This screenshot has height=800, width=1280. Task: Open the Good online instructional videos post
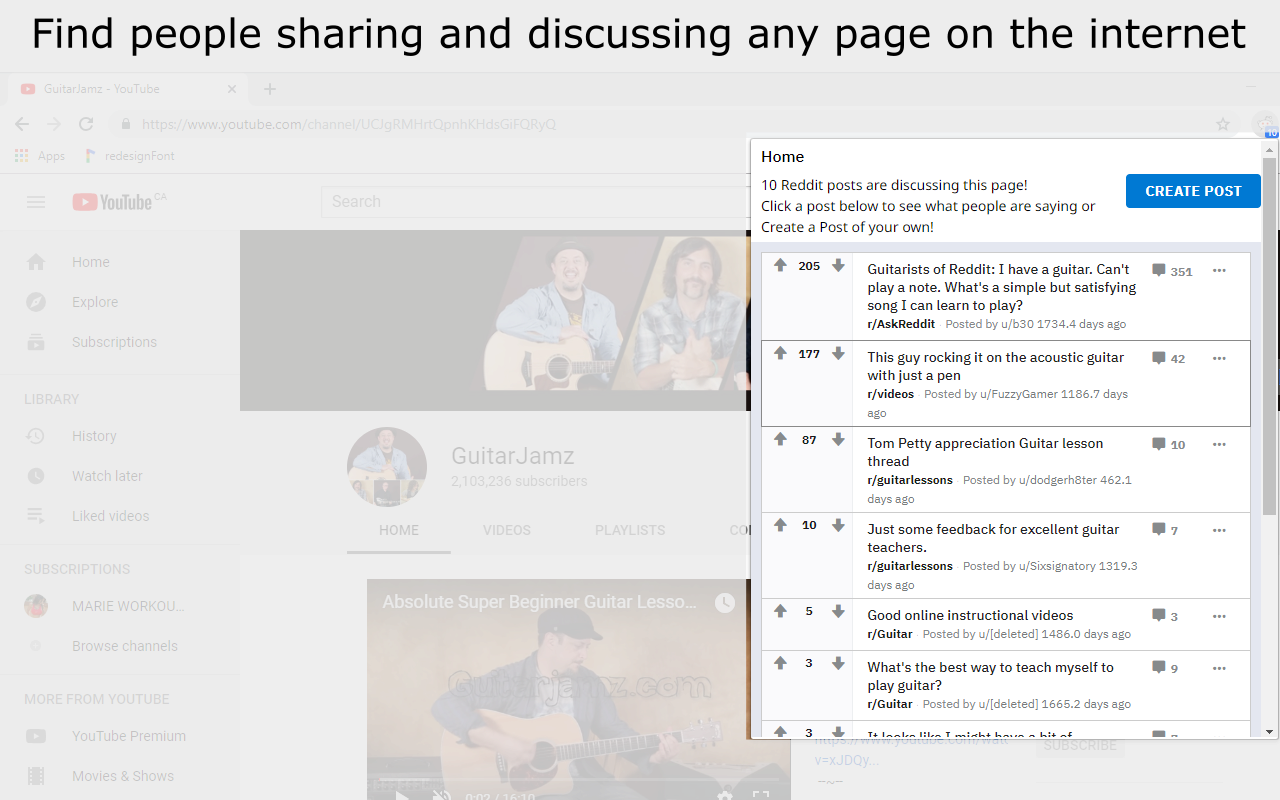970,615
